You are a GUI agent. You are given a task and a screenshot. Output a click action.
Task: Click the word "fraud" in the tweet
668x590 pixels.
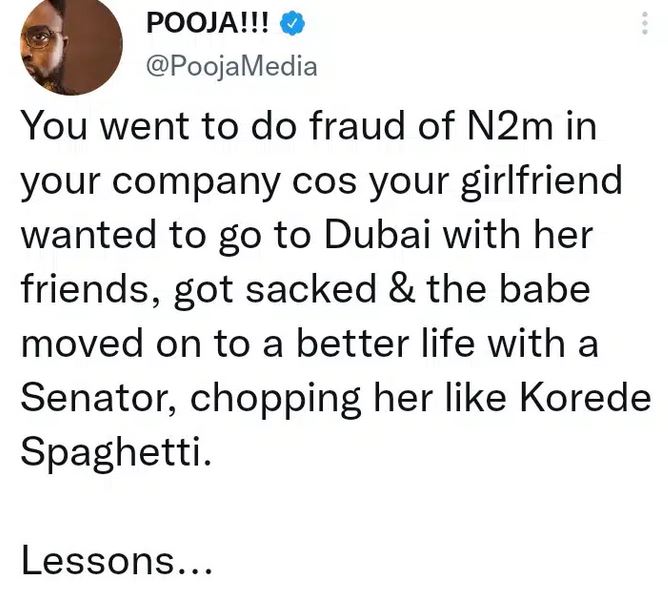(357, 125)
